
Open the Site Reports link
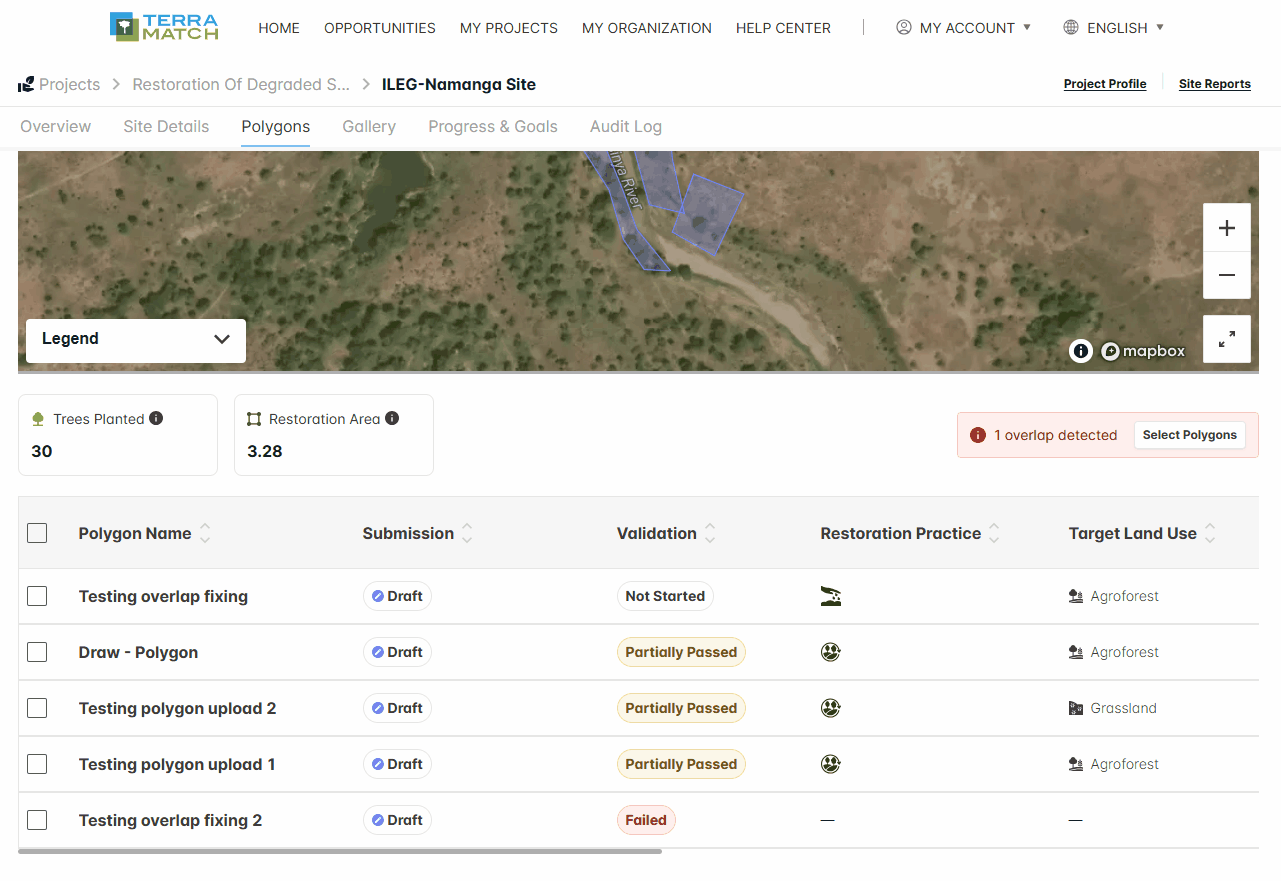tap(1215, 84)
